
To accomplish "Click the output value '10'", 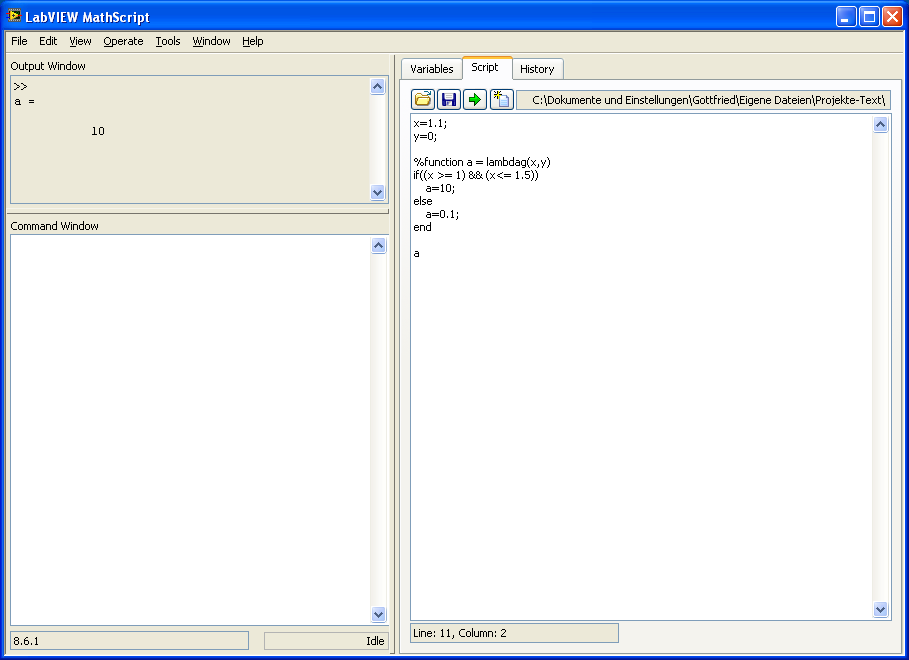I will point(97,131).
